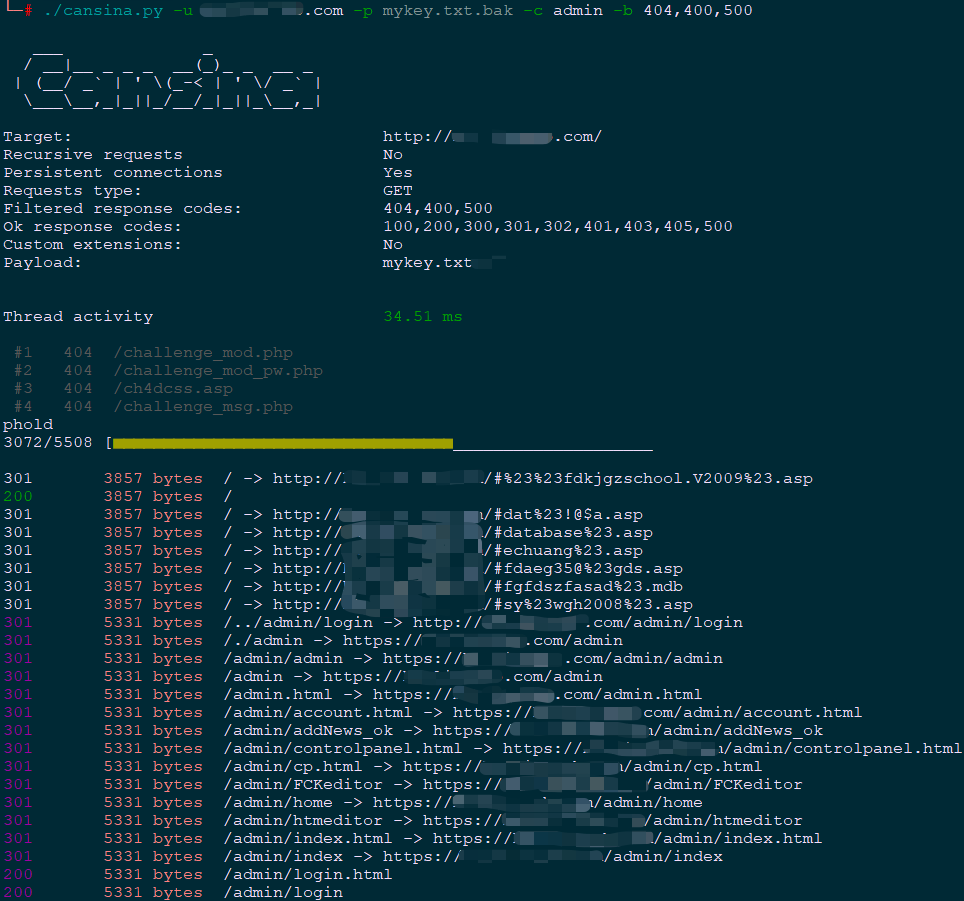Click the yellow scan progress bar
The height and width of the screenshot is (901, 964).
[x=283, y=443]
